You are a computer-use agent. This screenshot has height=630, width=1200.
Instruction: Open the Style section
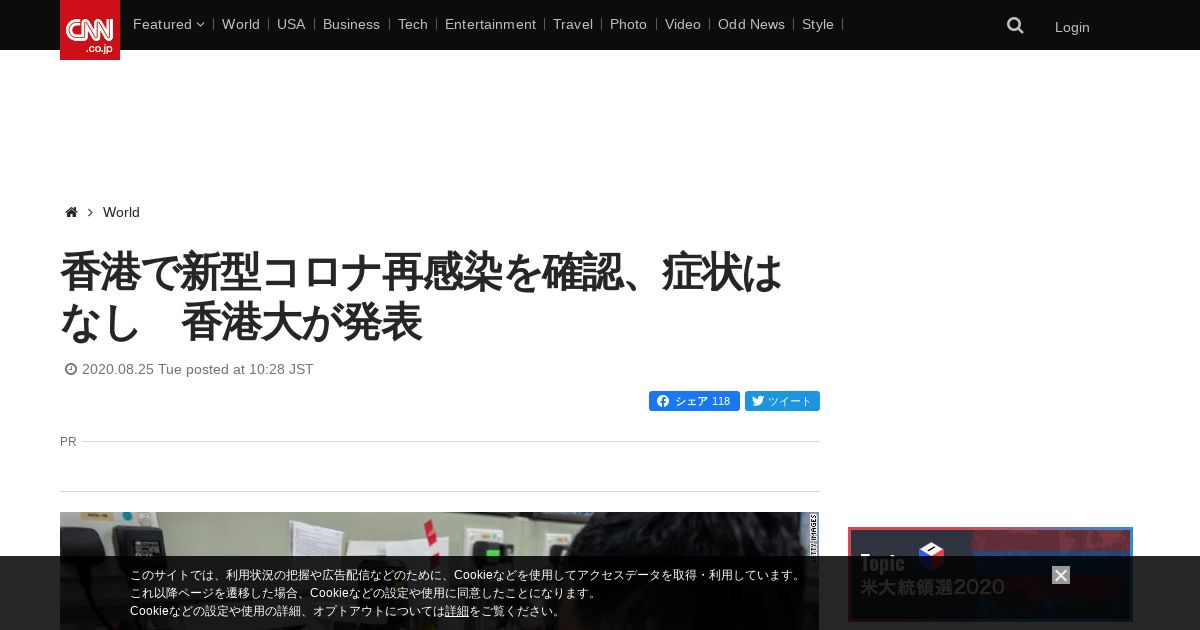pyautogui.click(x=818, y=24)
